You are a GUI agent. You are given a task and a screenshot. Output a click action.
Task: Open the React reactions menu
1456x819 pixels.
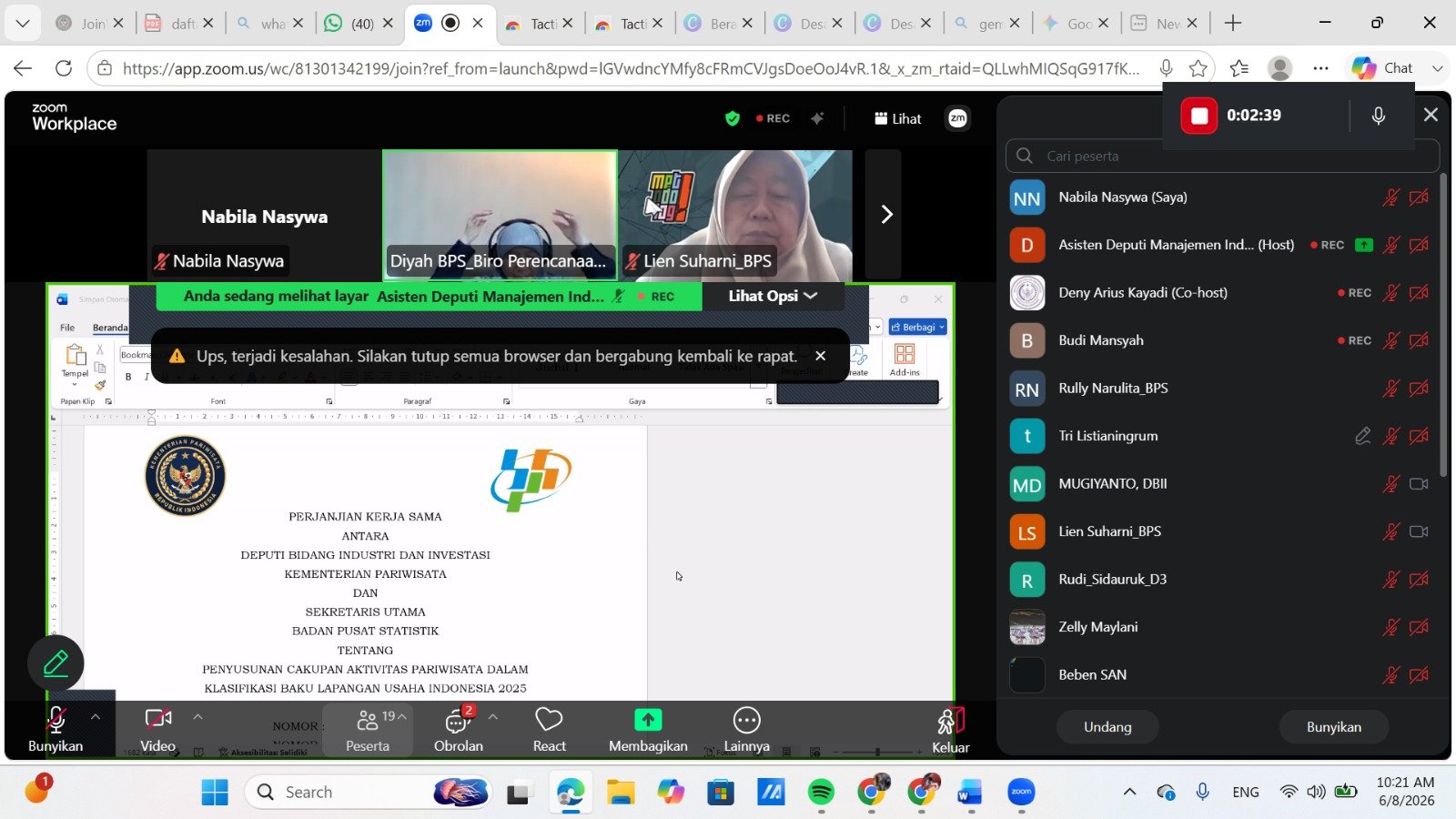pos(549,730)
